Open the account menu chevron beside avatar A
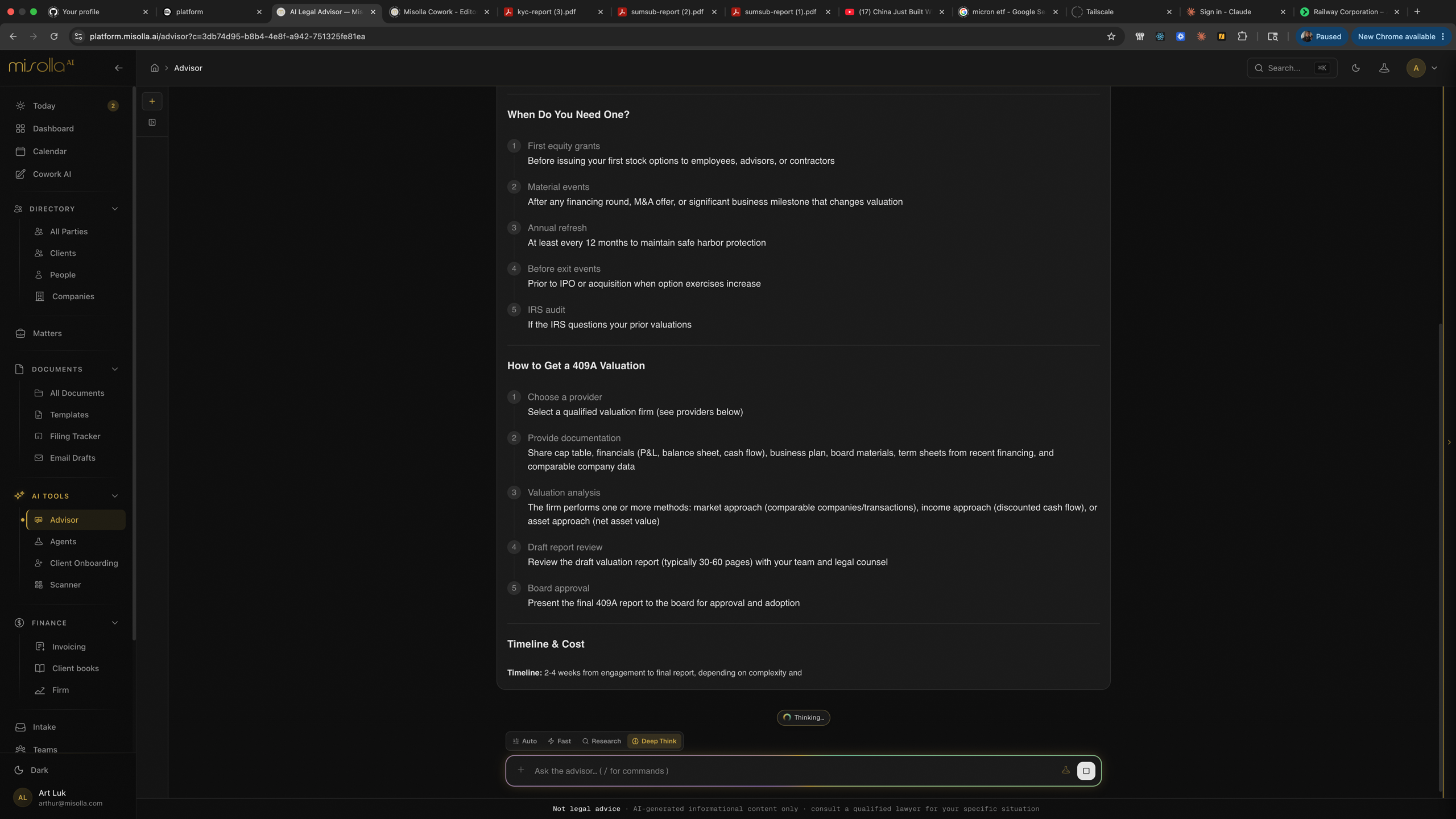The width and height of the screenshot is (1456, 819). point(1434,68)
